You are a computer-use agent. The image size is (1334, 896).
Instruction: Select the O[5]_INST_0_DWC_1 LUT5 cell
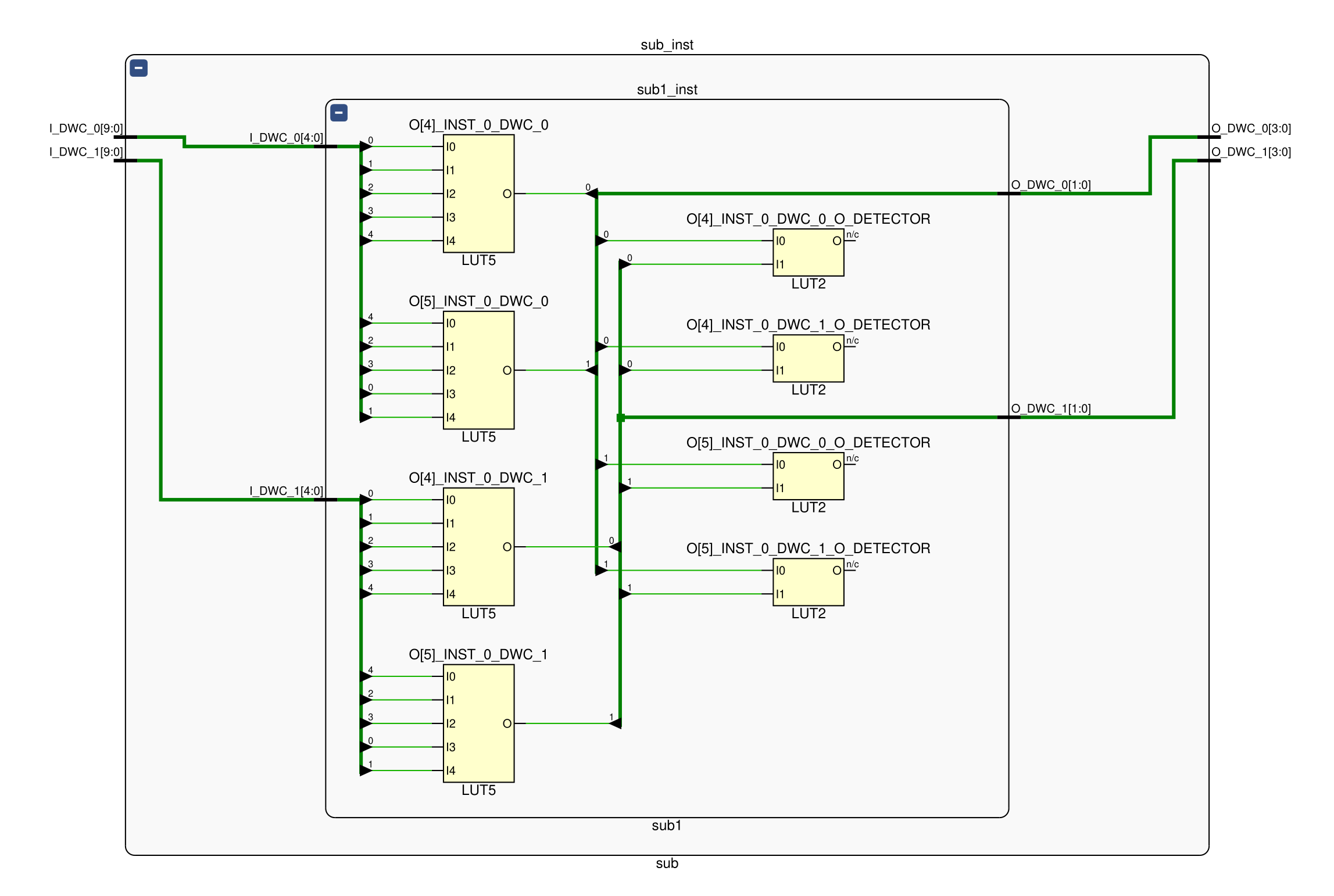(x=478, y=723)
